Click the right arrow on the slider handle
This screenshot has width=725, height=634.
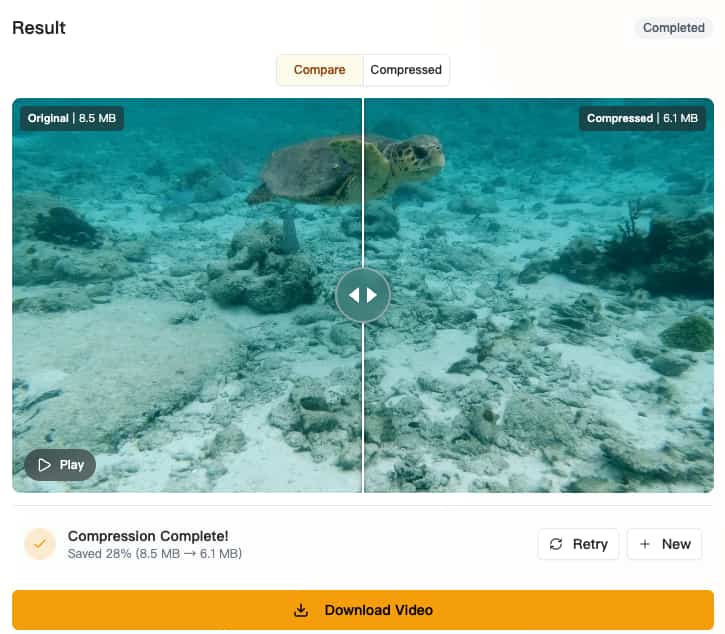[373, 295]
